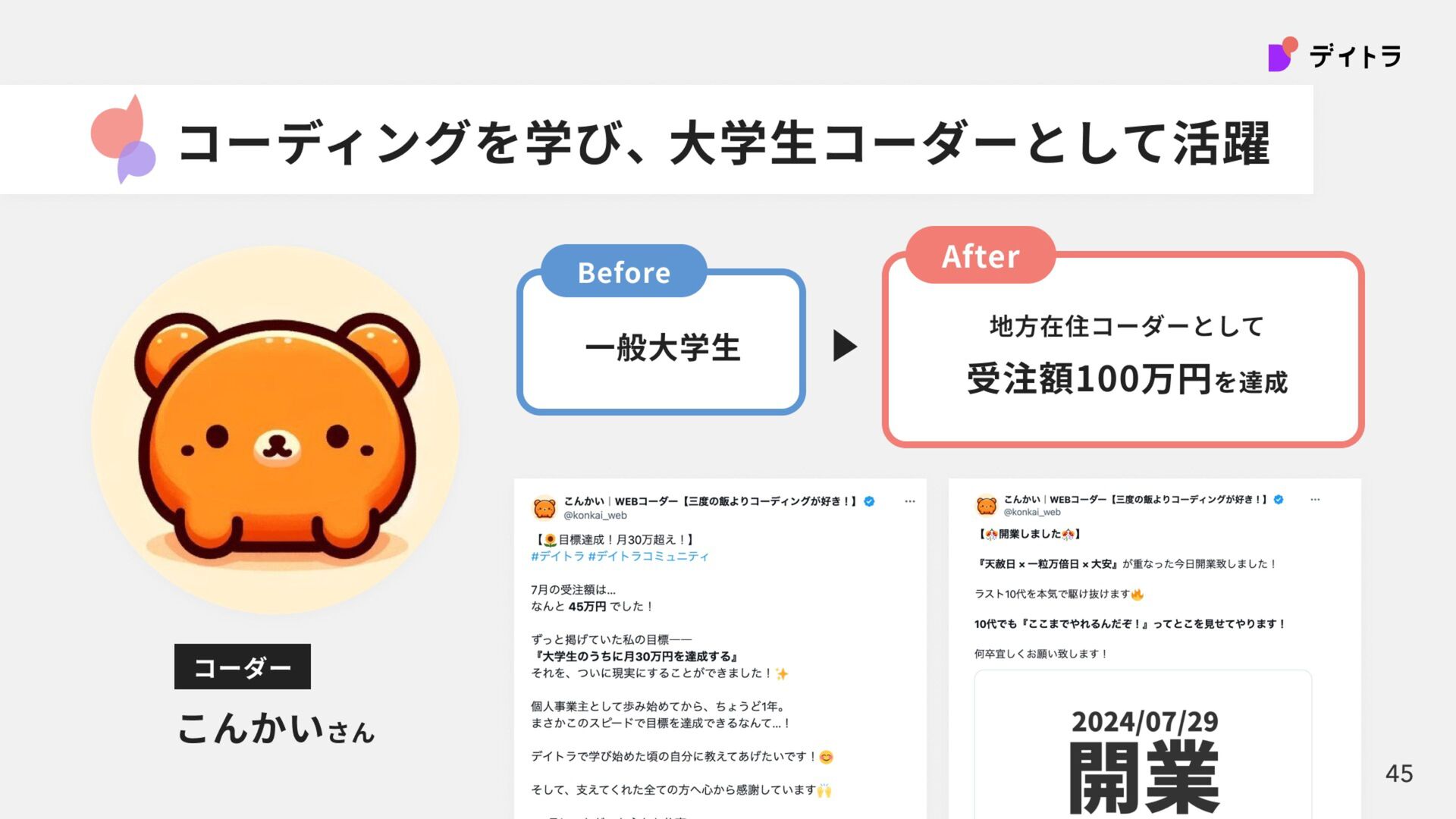The width and height of the screenshot is (1456, 819).
Task: Click the 2024/07/29 開業 image card
Action: point(1143,745)
